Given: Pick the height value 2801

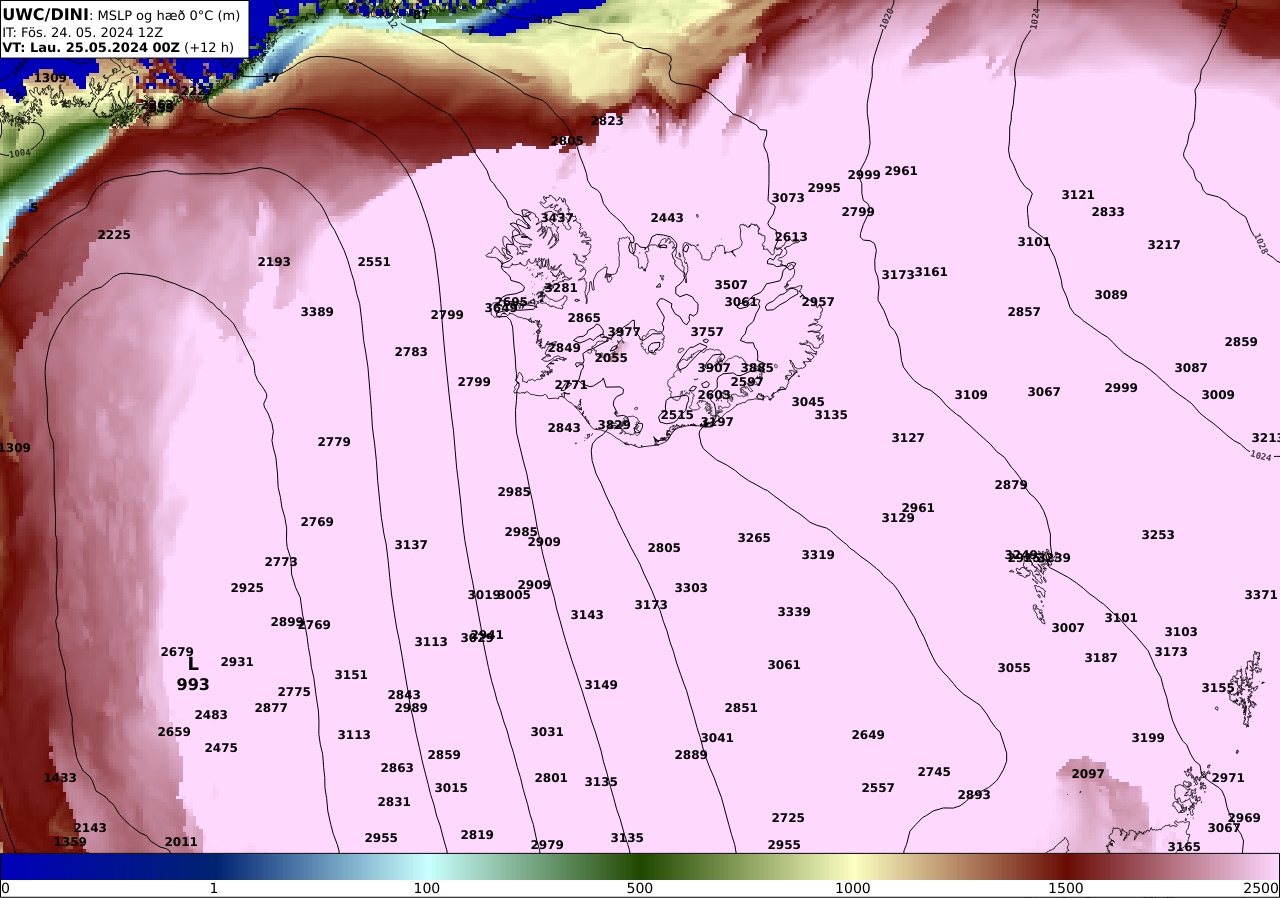Looking at the screenshot, I should point(551,778).
